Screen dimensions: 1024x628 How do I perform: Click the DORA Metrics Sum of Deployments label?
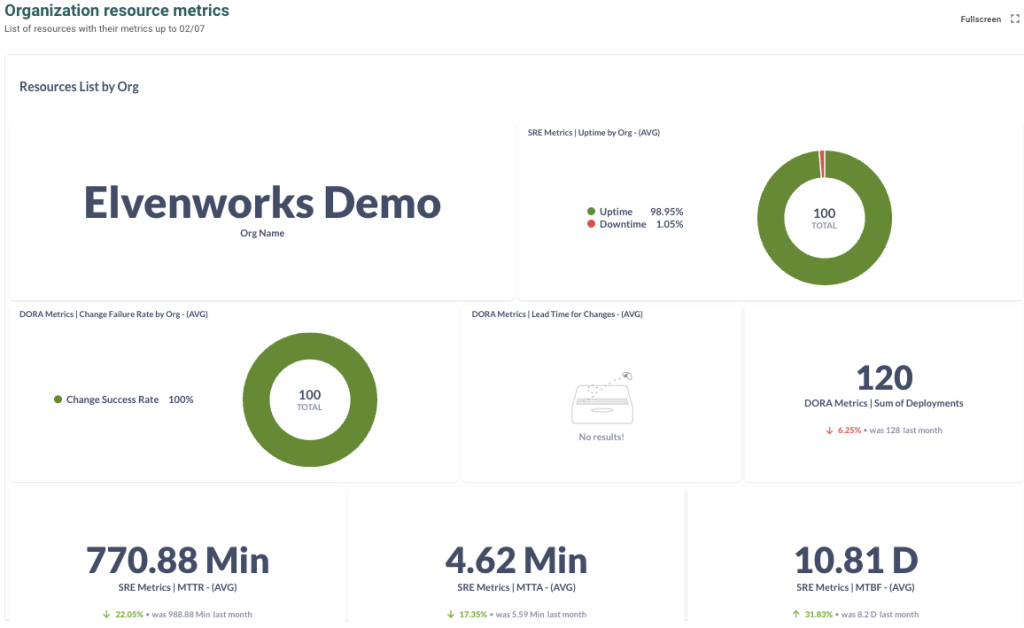click(884, 403)
